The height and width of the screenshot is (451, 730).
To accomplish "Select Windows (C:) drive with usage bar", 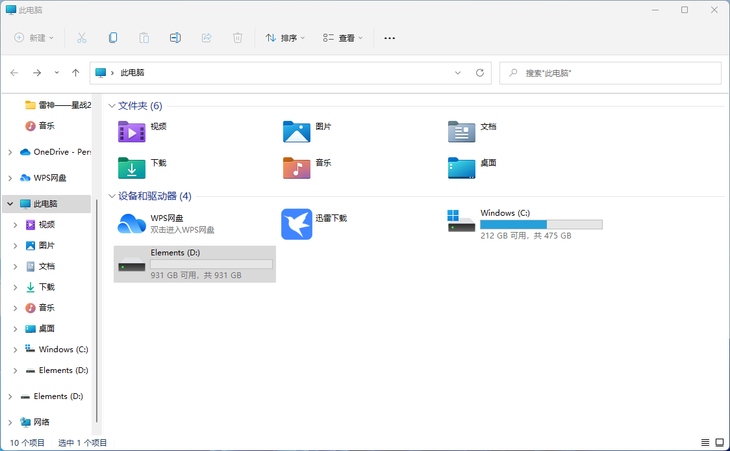I will point(524,224).
